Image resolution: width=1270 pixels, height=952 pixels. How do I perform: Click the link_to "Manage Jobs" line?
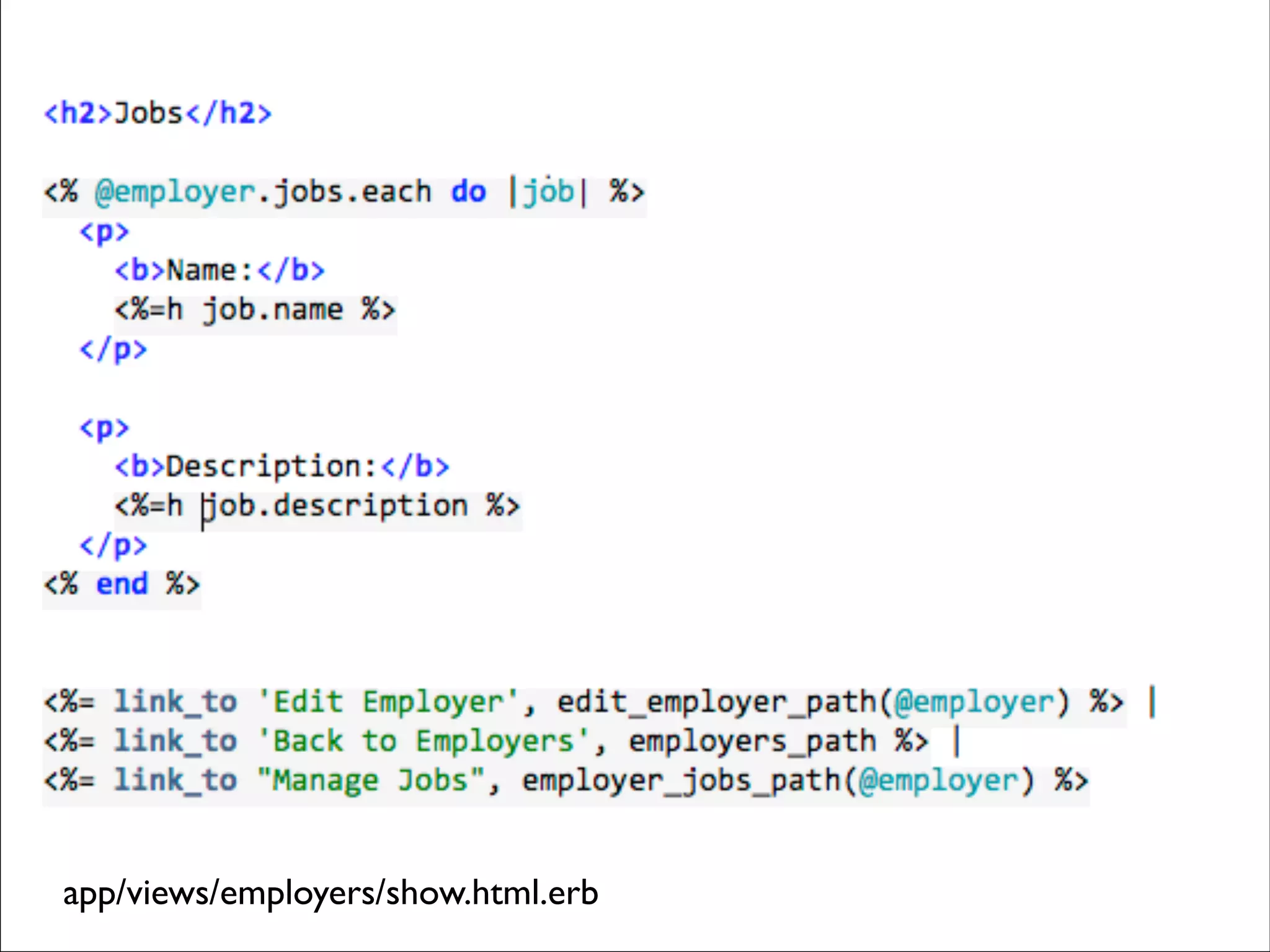click(x=566, y=780)
